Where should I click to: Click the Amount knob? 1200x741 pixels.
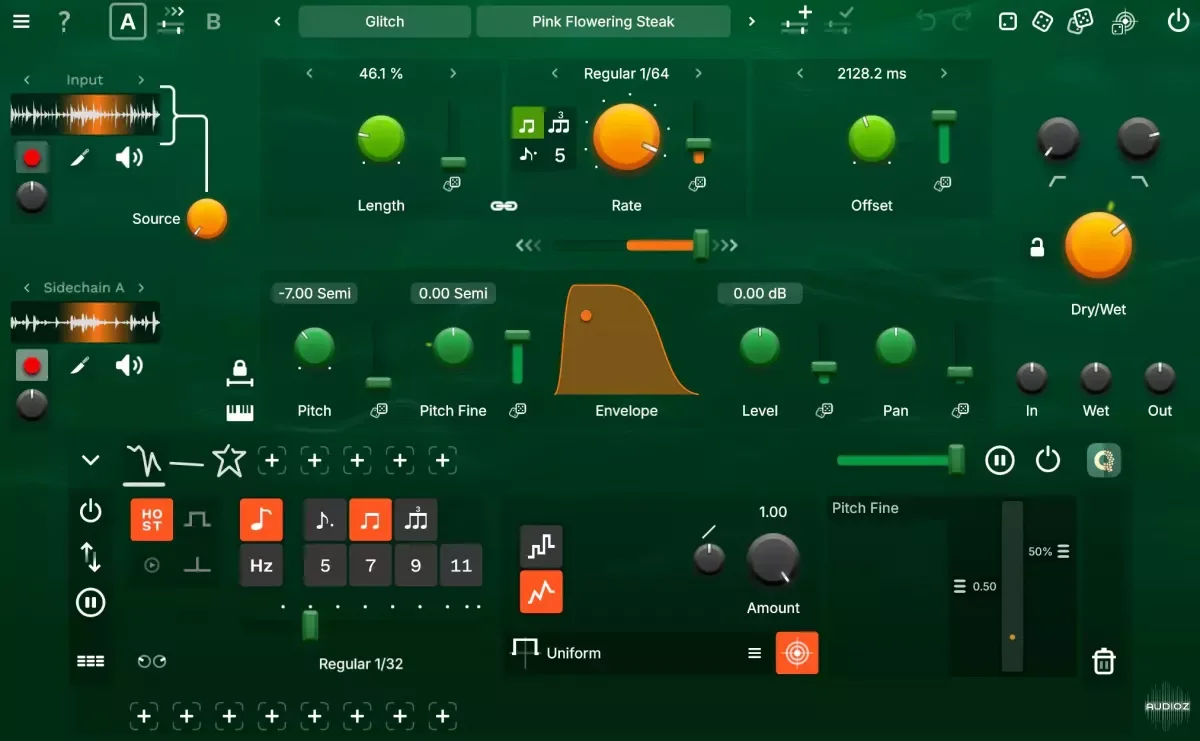point(773,559)
